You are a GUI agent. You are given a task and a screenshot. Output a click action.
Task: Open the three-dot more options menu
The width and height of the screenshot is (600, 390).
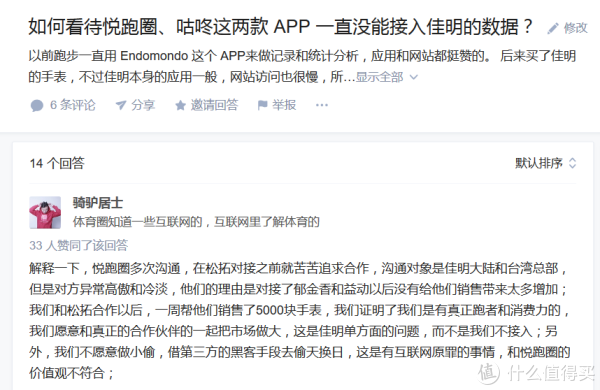coord(322,105)
